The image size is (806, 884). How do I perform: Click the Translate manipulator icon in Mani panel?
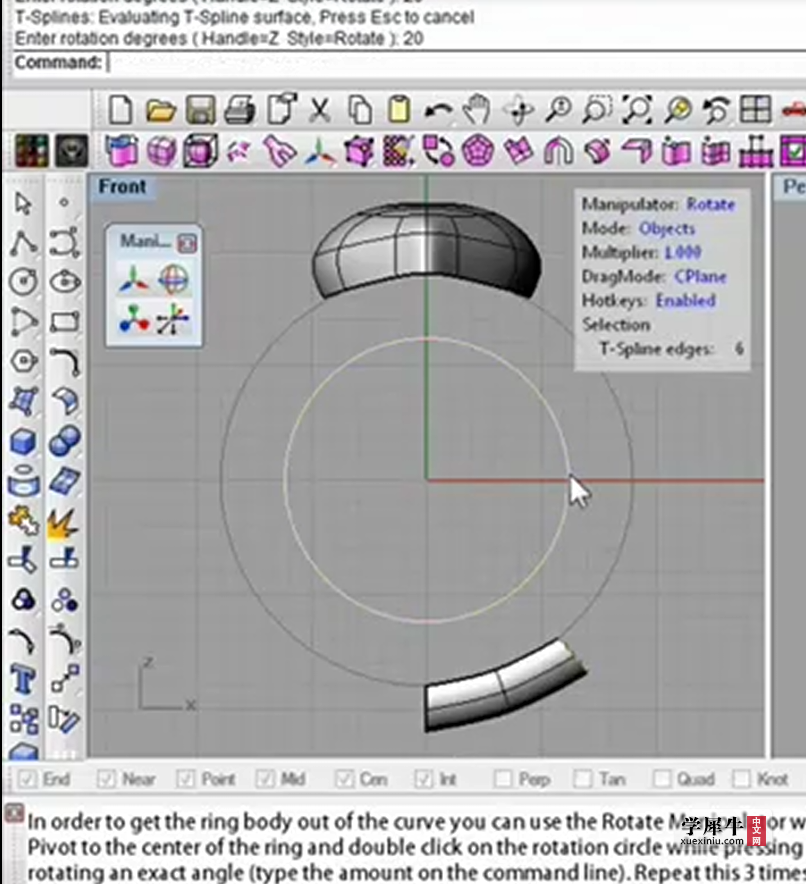134,280
